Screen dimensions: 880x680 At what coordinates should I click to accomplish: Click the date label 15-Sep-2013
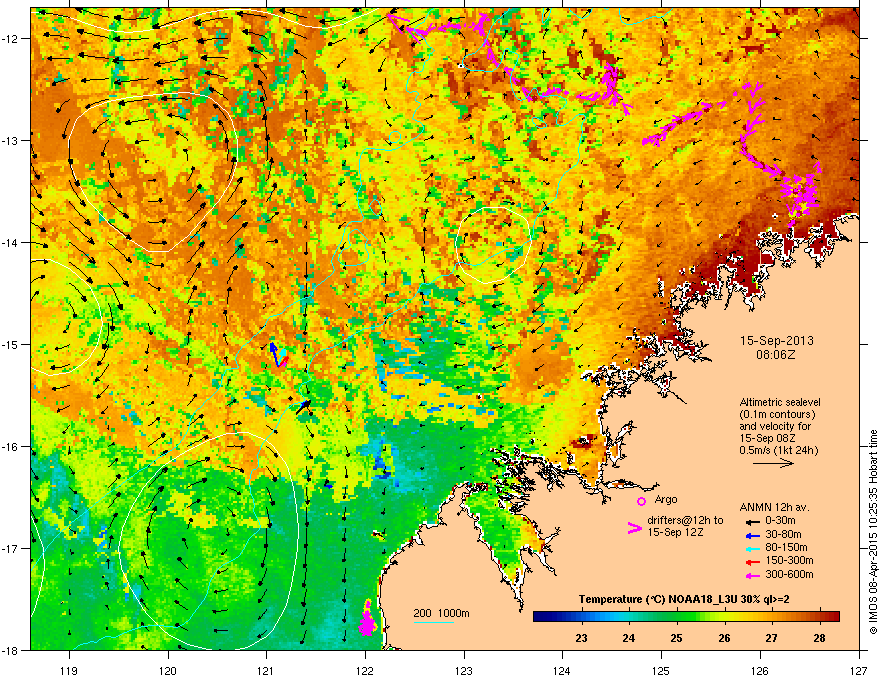point(776,341)
